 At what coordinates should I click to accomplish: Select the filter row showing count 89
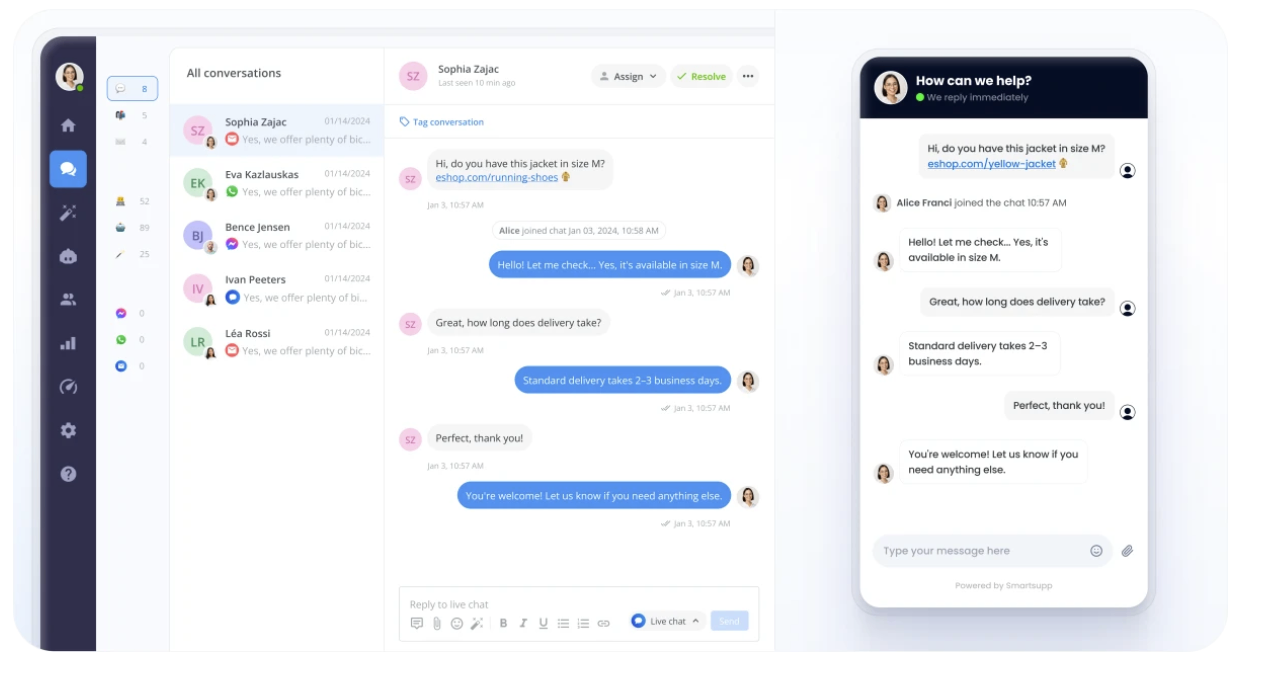pos(132,227)
